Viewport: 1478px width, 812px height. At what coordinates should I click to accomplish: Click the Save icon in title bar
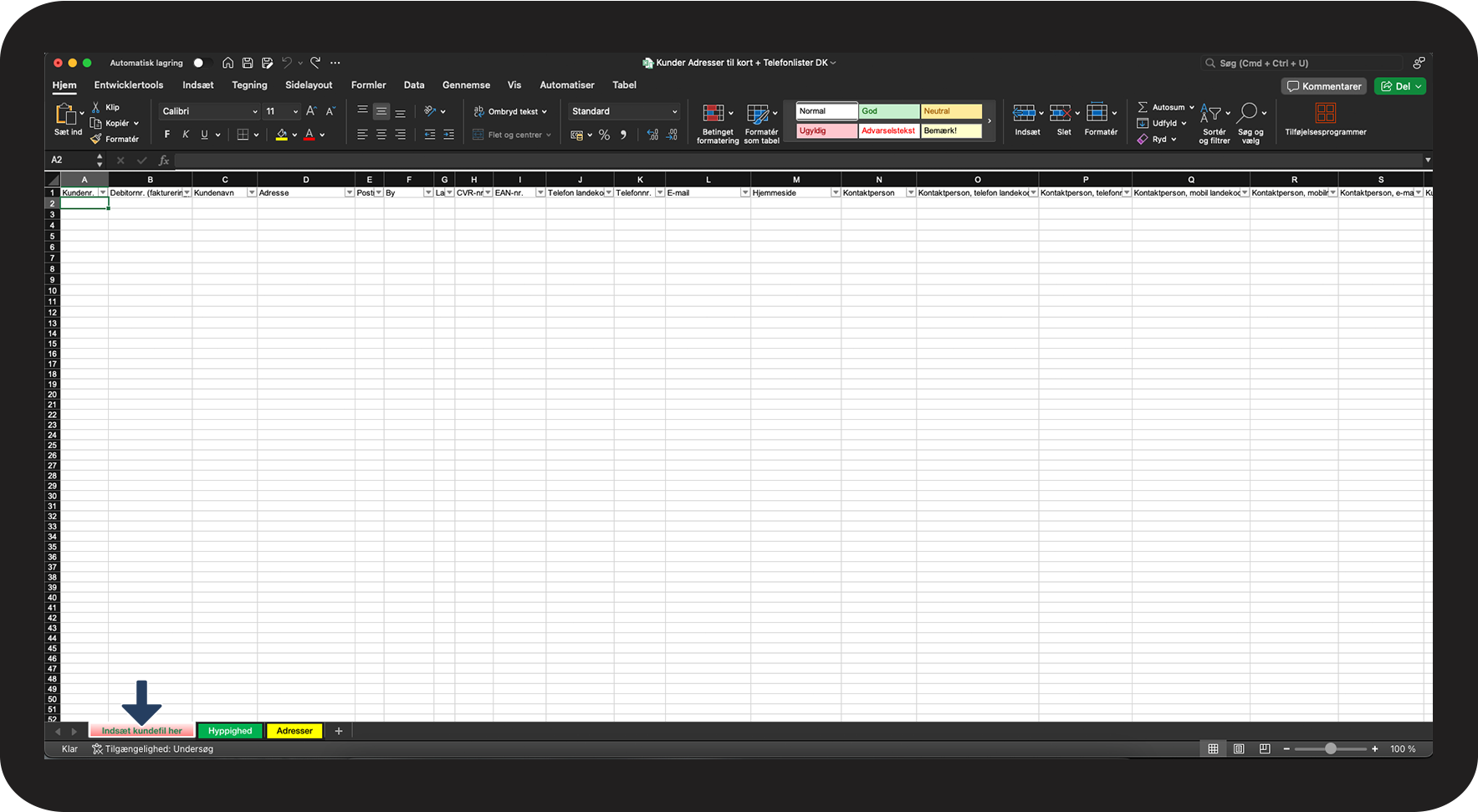coord(248,63)
